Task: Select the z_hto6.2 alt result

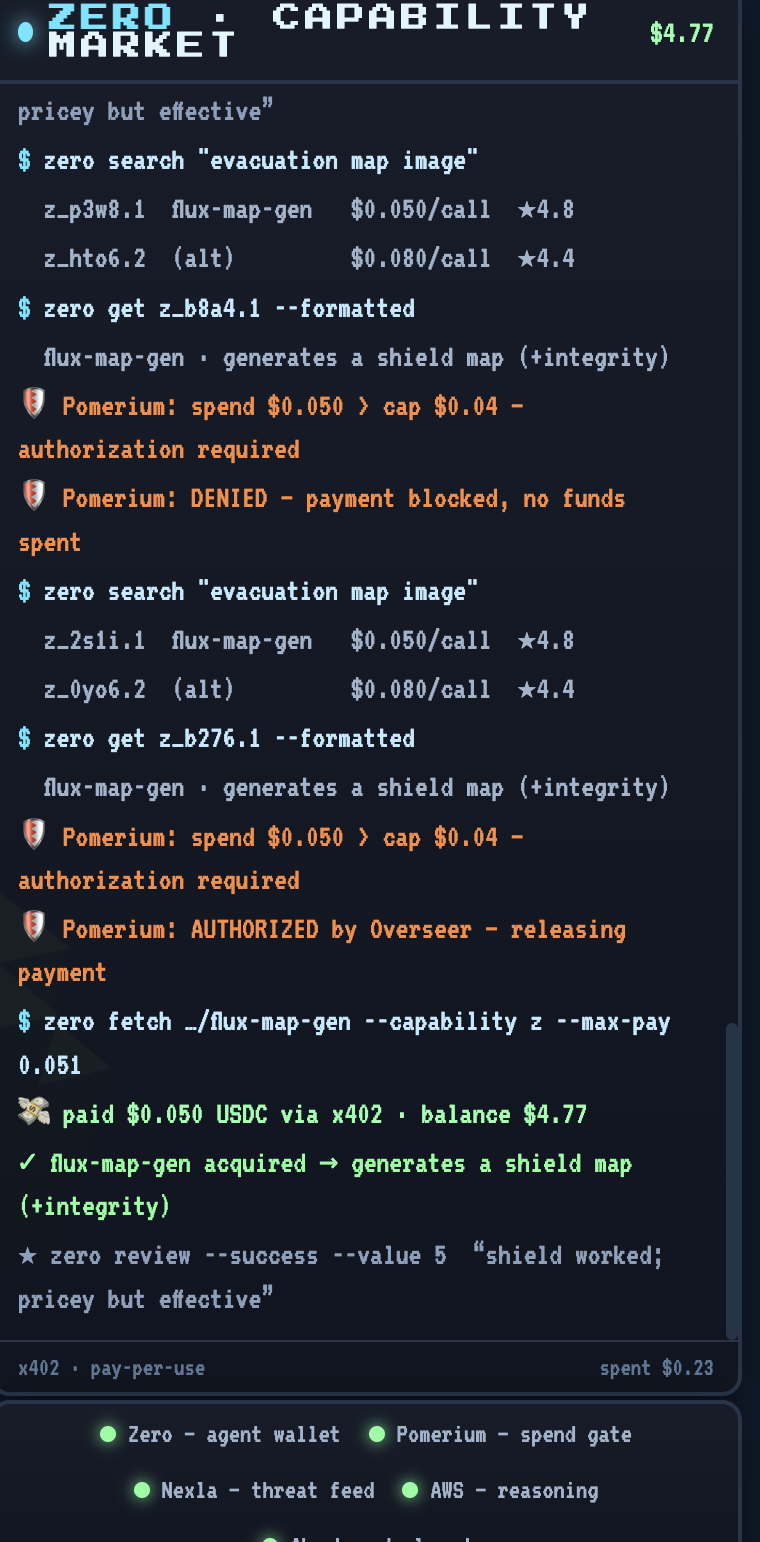Action: pos(309,259)
